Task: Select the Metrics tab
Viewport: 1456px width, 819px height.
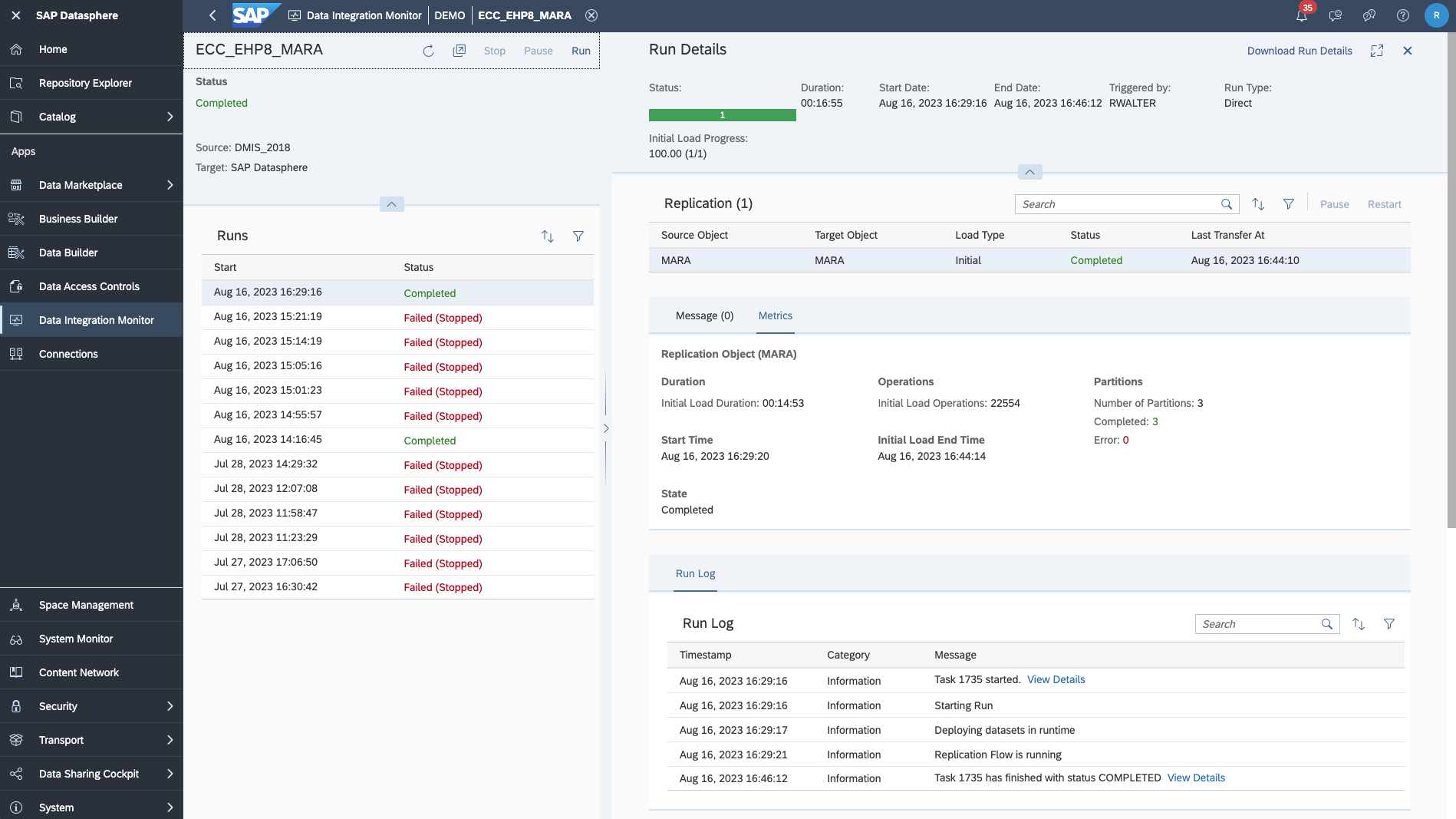Action: tap(775, 315)
